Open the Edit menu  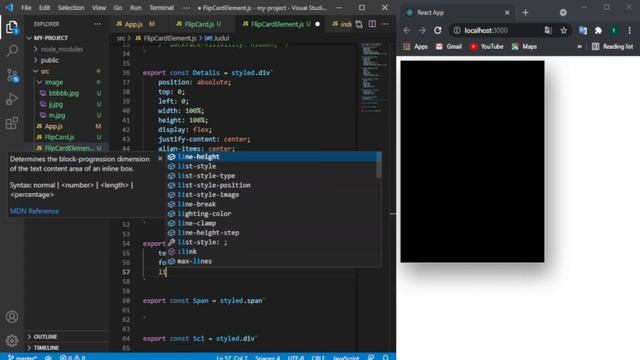(44, 8)
